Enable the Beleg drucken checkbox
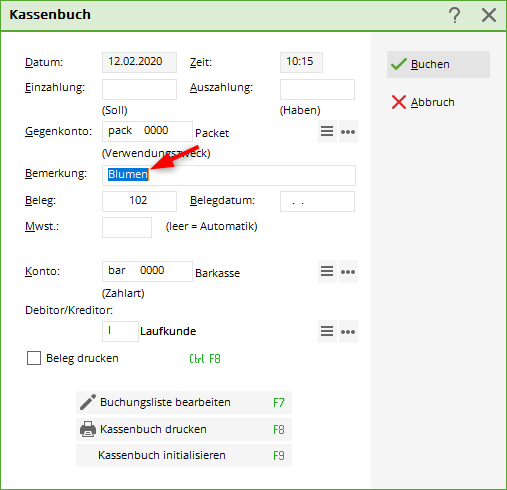Screen dimensions: 507x490 (x=34, y=358)
